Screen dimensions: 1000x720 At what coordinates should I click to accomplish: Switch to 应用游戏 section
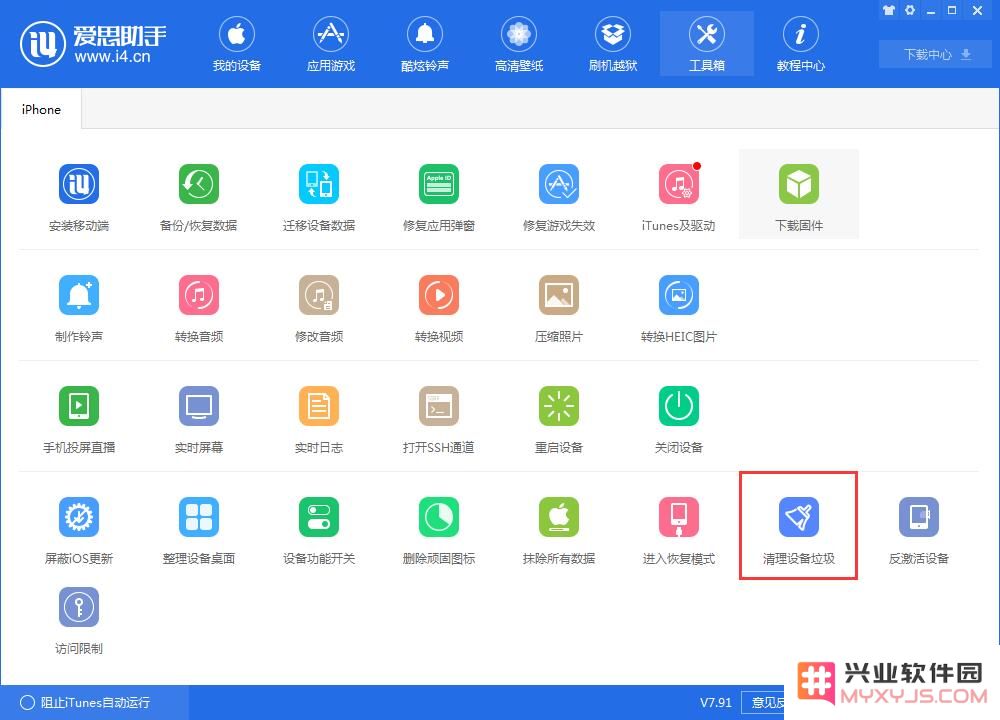click(330, 44)
